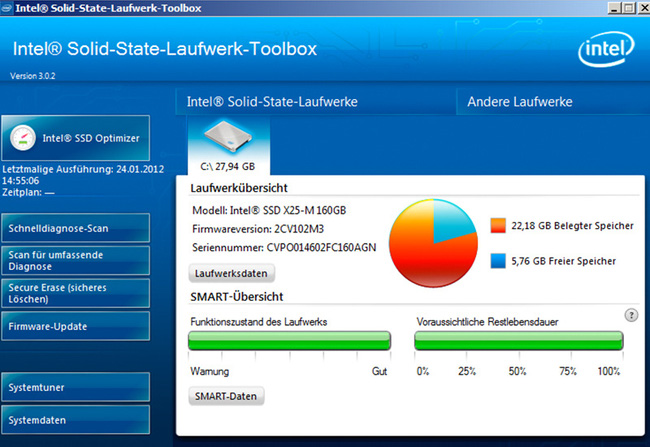Launch the Systemtuner

click(75, 387)
